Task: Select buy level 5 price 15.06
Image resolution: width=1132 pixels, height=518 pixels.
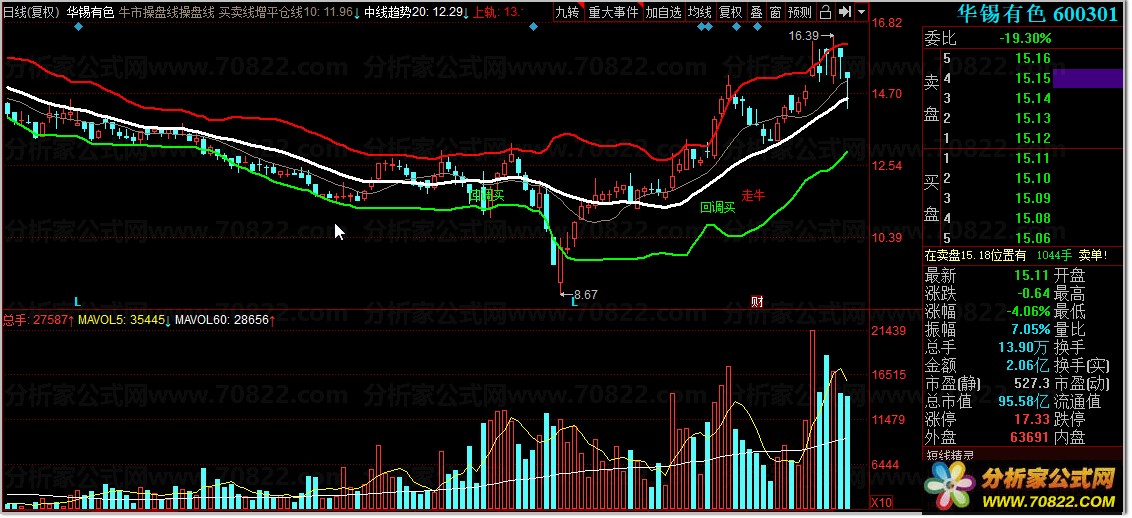Action: [1032, 238]
